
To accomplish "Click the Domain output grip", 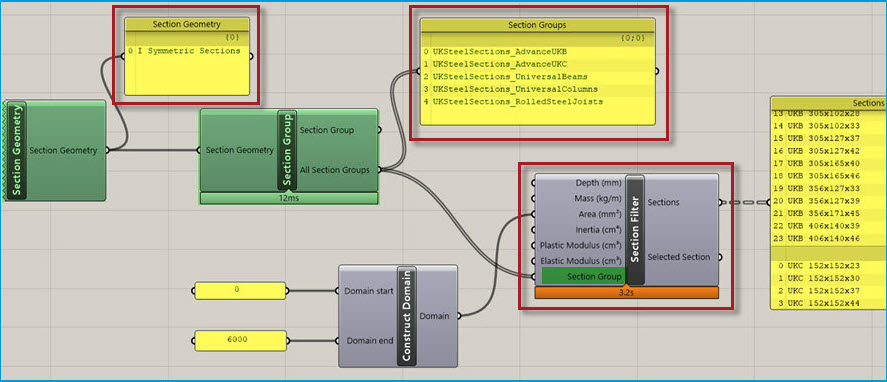I will point(459,316).
